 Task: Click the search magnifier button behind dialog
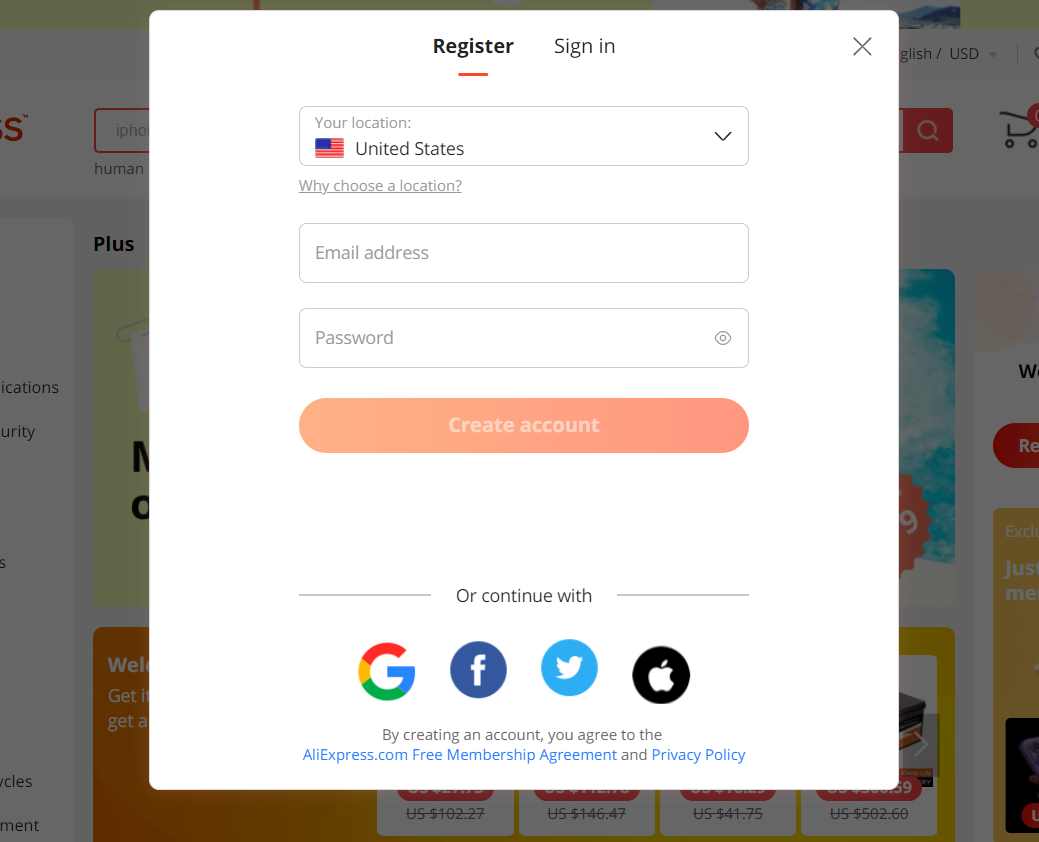tap(927, 131)
